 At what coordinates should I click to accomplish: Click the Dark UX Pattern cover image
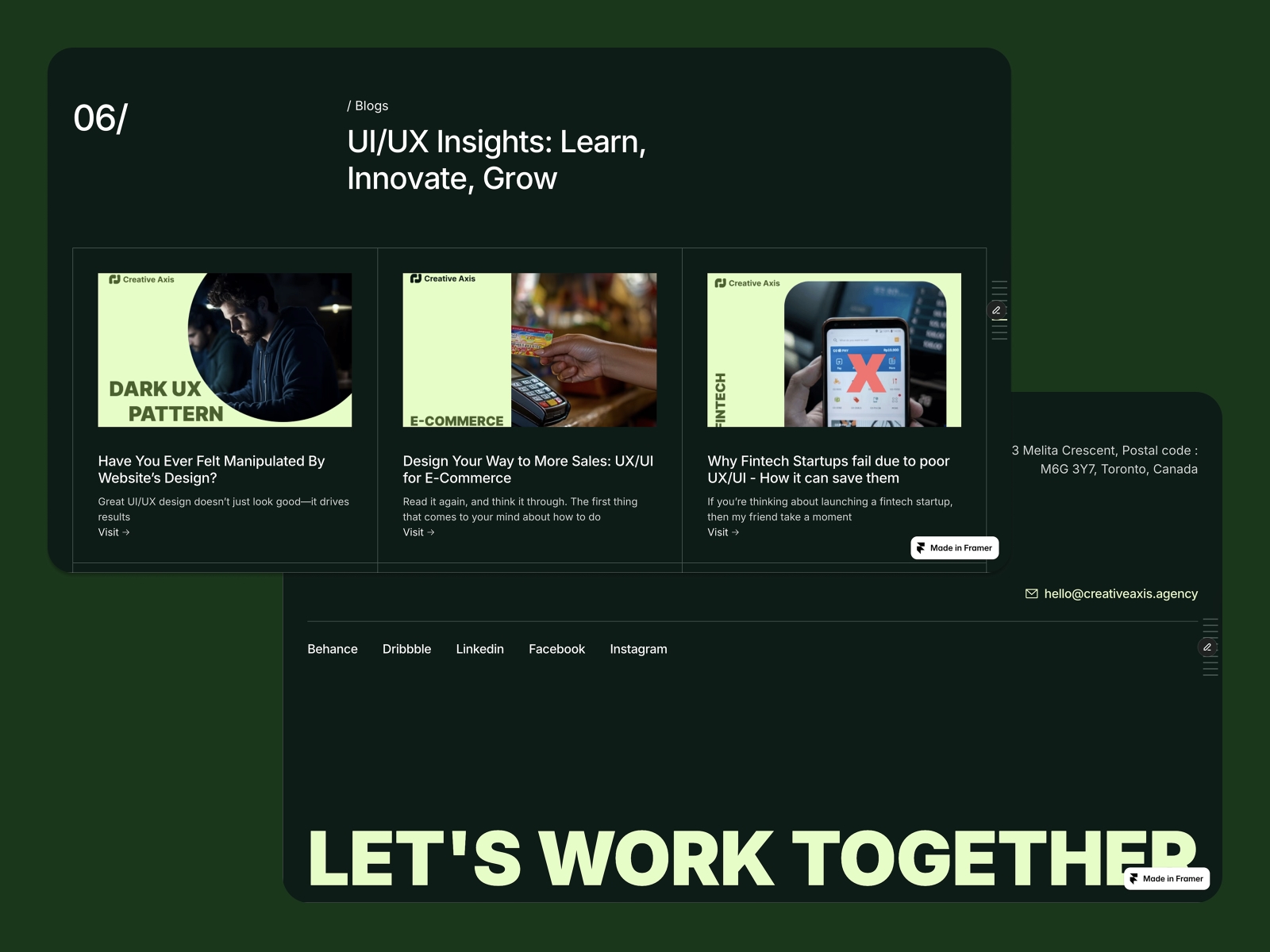point(225,349)
